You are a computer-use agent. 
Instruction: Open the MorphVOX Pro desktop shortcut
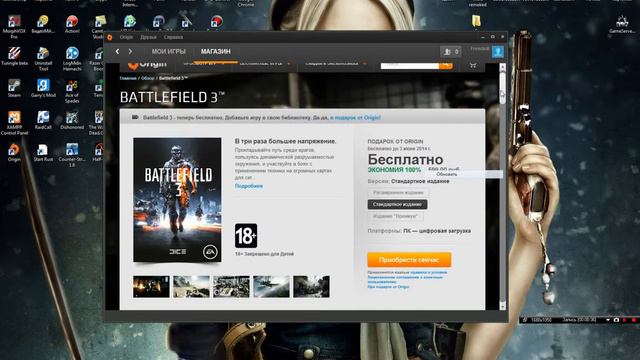tap(14, 27)
